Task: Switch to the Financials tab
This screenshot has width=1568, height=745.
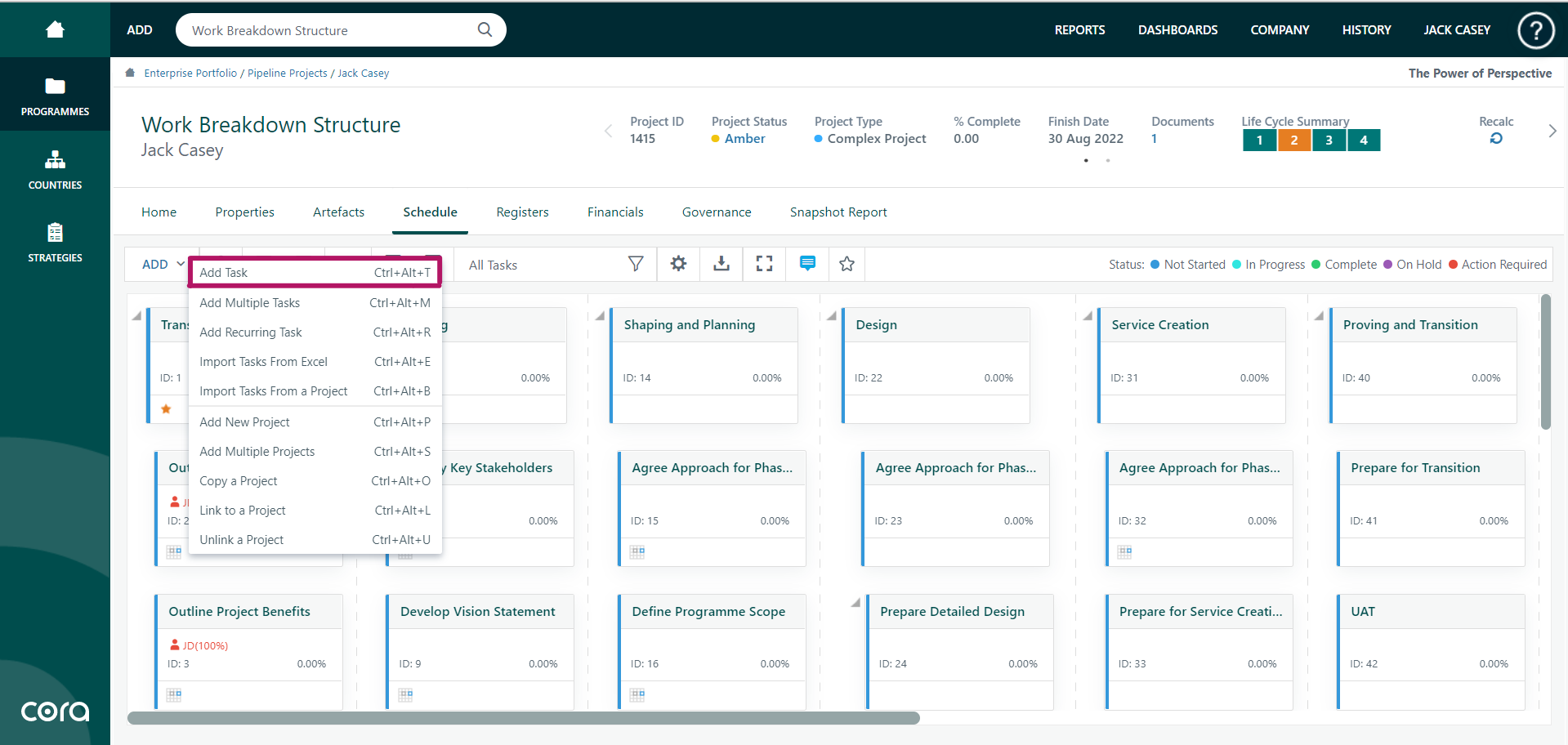Action: [615, 212]
